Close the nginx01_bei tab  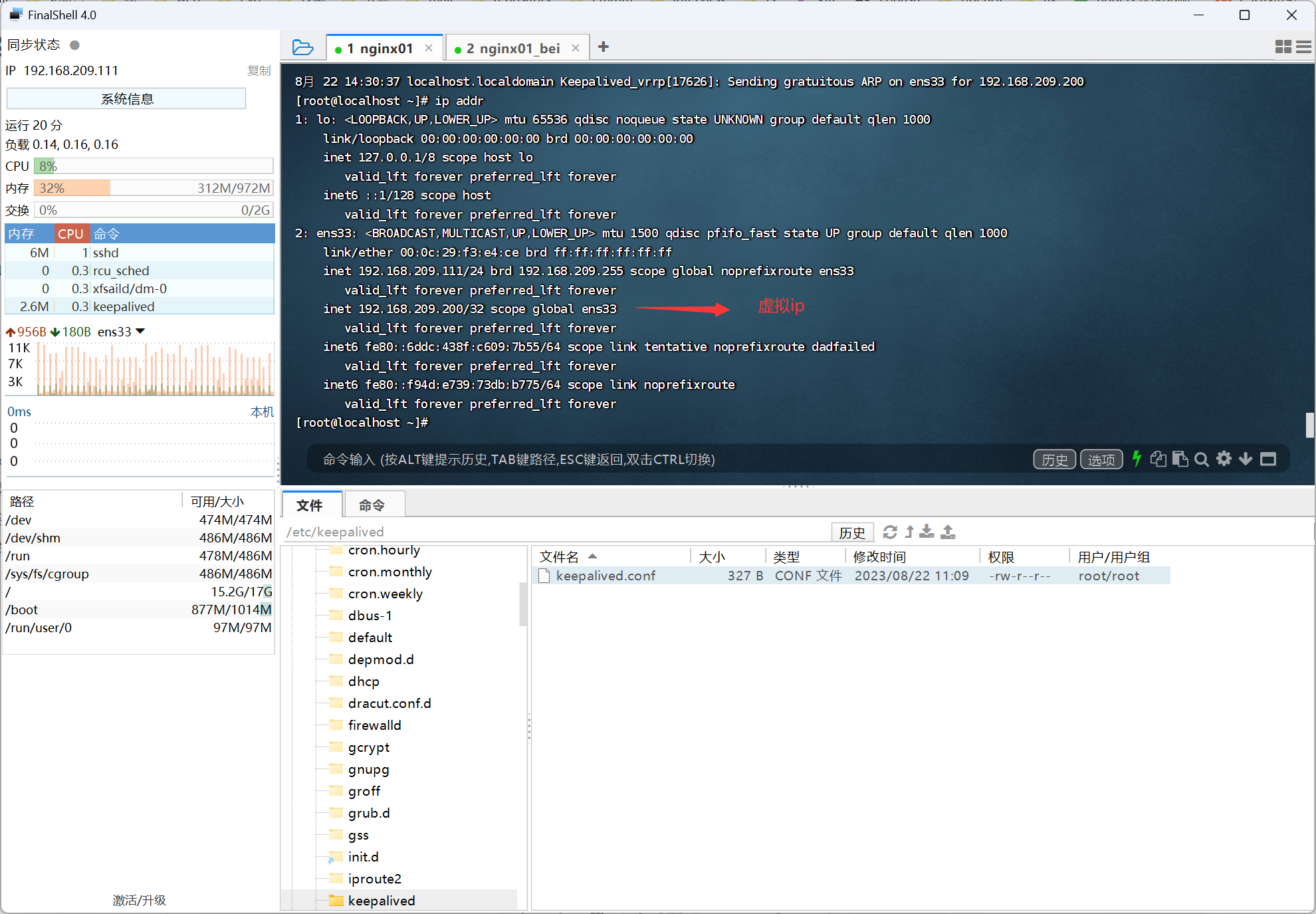point(576,48)
